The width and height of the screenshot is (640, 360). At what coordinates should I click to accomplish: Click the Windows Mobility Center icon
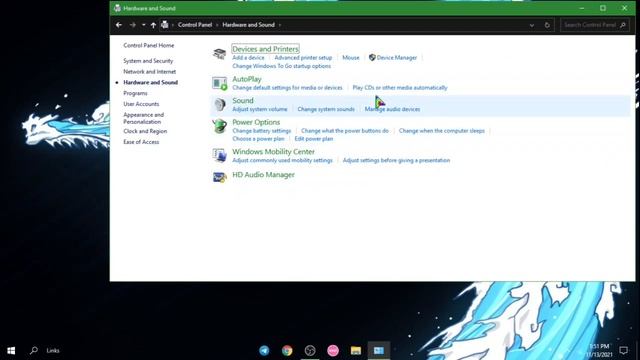coord(219,156)
